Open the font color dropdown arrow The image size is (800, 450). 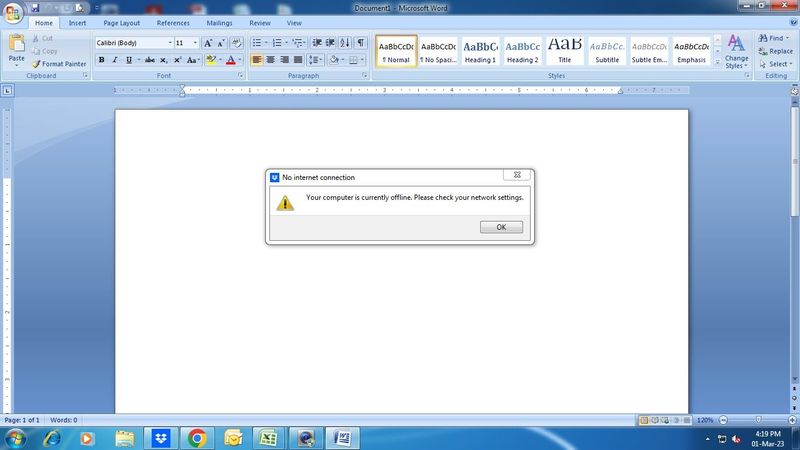coord(240,60)
